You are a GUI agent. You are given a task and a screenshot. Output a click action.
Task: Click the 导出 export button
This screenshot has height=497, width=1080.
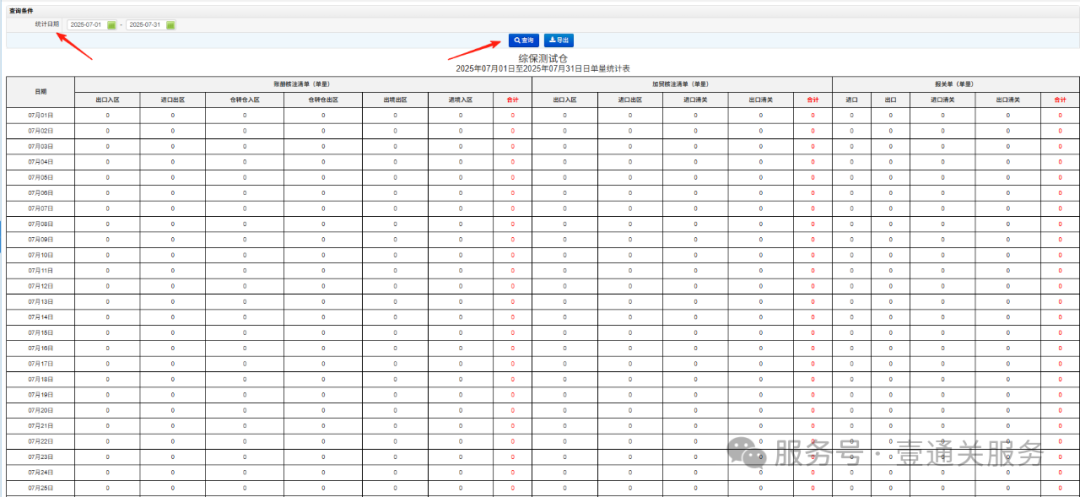pos(560,40)
